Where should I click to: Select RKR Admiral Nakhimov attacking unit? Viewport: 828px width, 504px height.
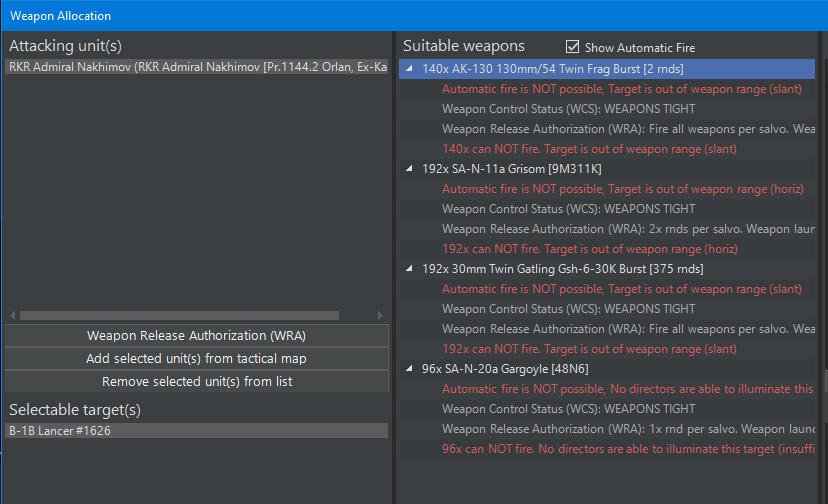(x=197, y=67)
